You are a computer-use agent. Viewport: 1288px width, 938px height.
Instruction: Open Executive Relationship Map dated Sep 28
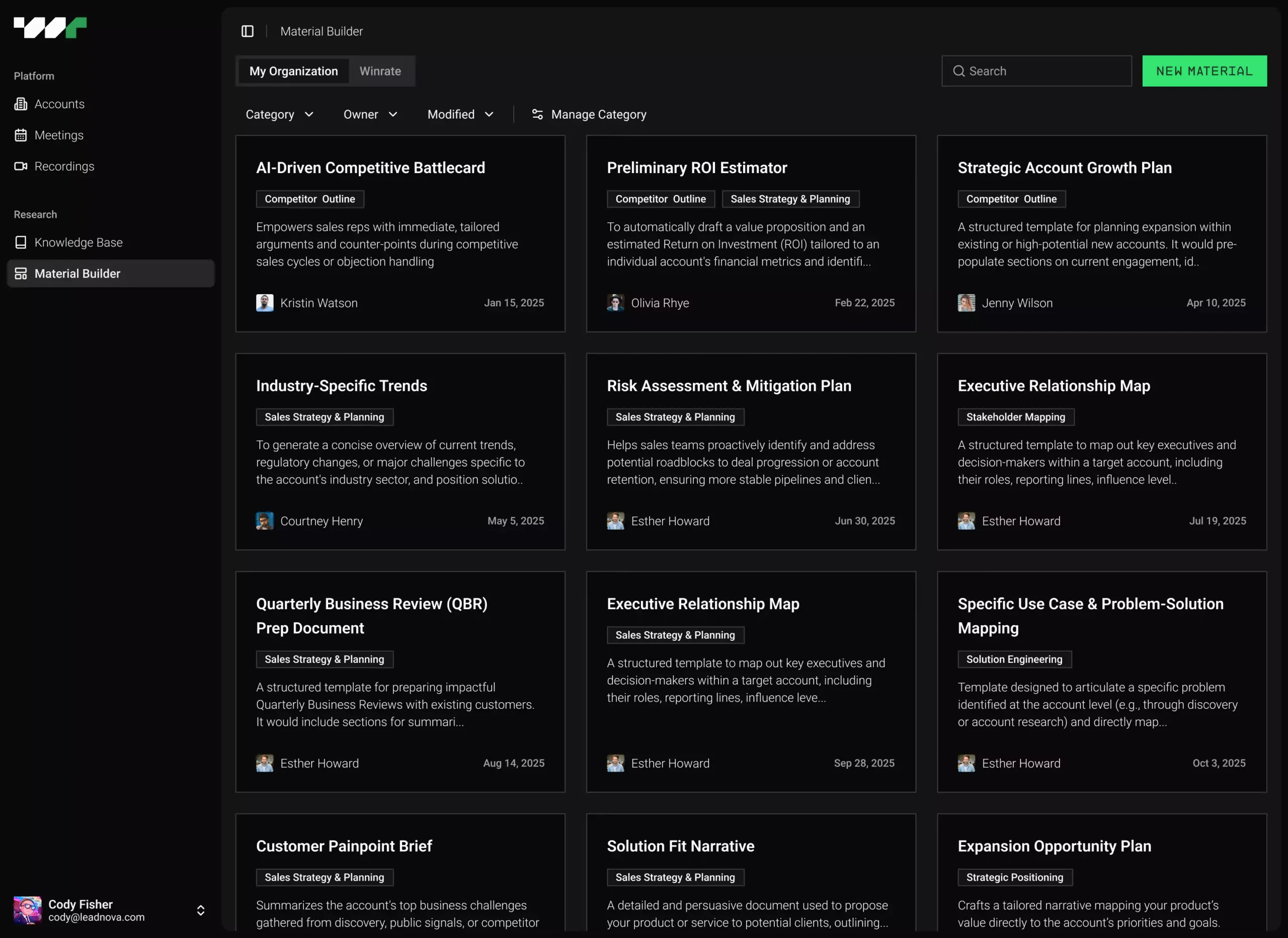click(x=751, y=681)
